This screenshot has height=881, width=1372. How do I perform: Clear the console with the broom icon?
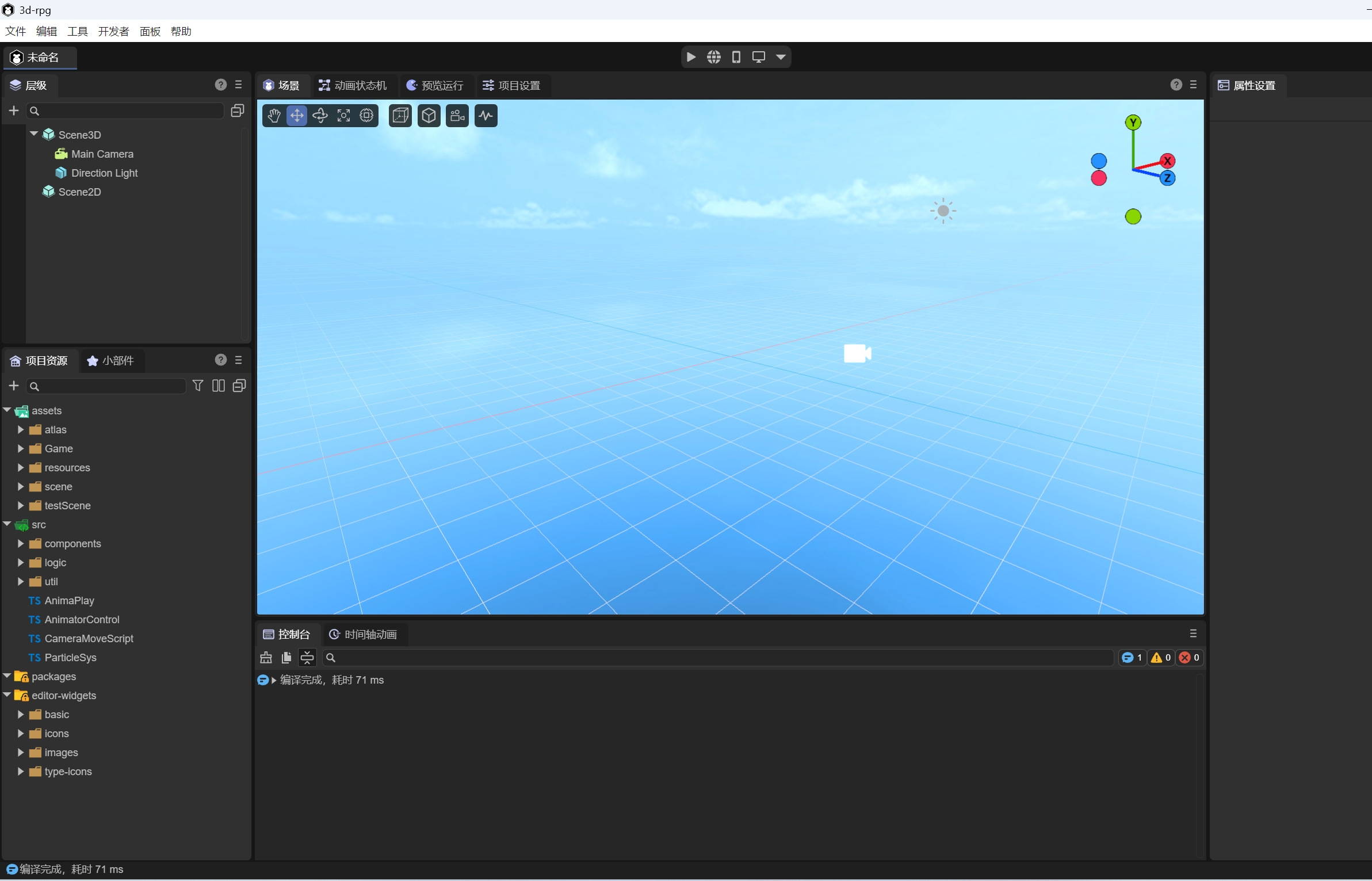coord(266,657)
